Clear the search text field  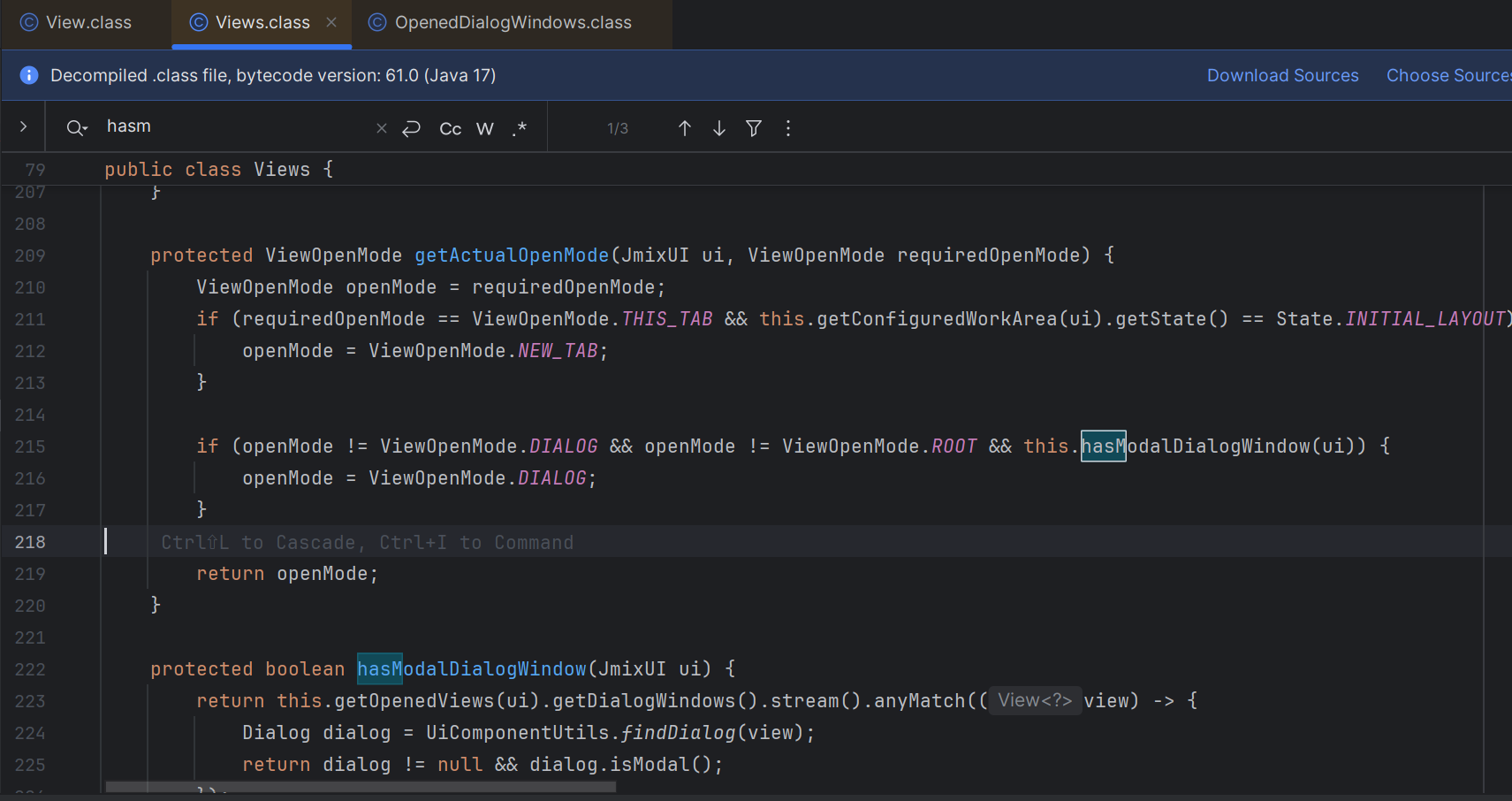382,128
